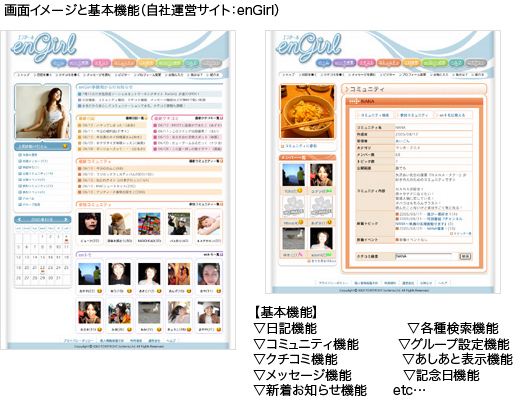Click the gray logout bubble on community page
The height and width of the screenshot is (400, 520).
[x=475, y=62]
